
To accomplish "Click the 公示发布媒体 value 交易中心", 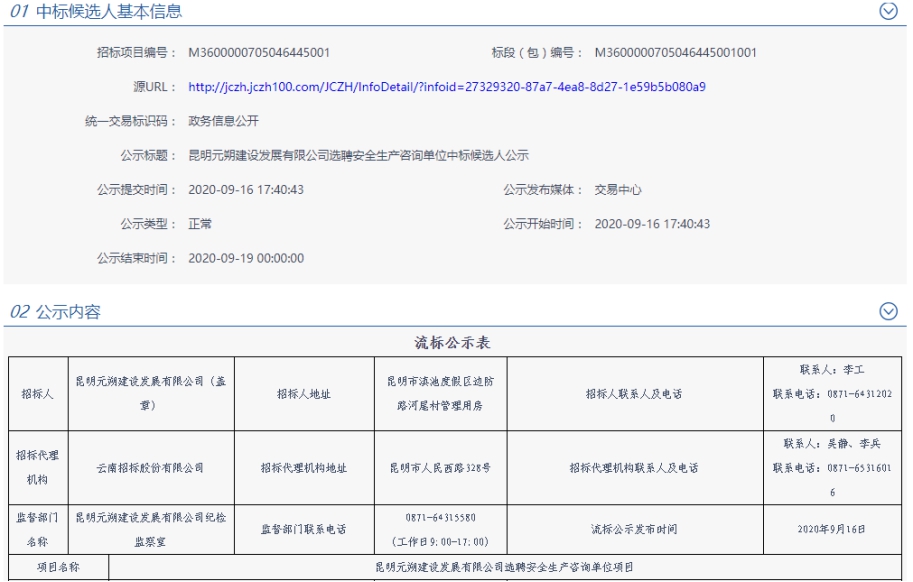I will coord(618,190).
